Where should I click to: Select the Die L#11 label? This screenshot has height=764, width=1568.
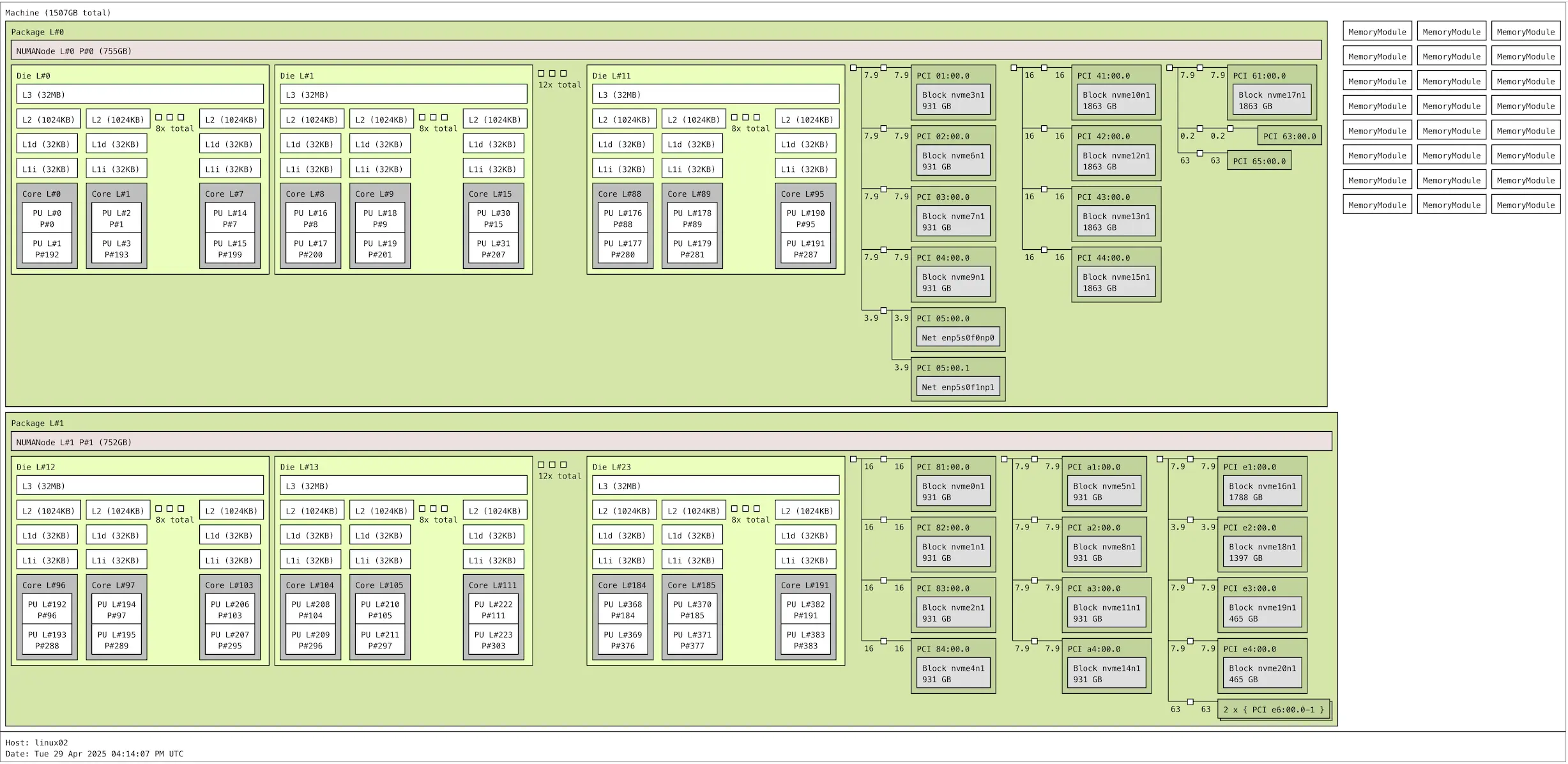(611, 75)
